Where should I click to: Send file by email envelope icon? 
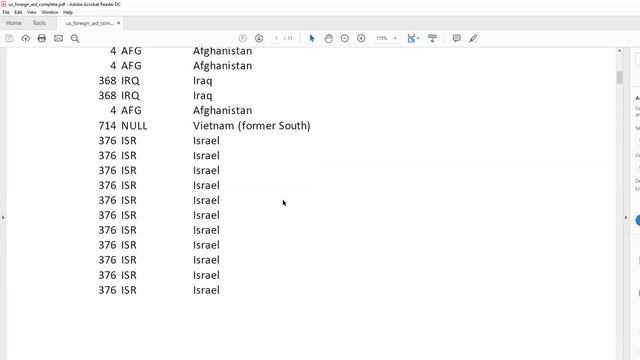click(58, 38)
